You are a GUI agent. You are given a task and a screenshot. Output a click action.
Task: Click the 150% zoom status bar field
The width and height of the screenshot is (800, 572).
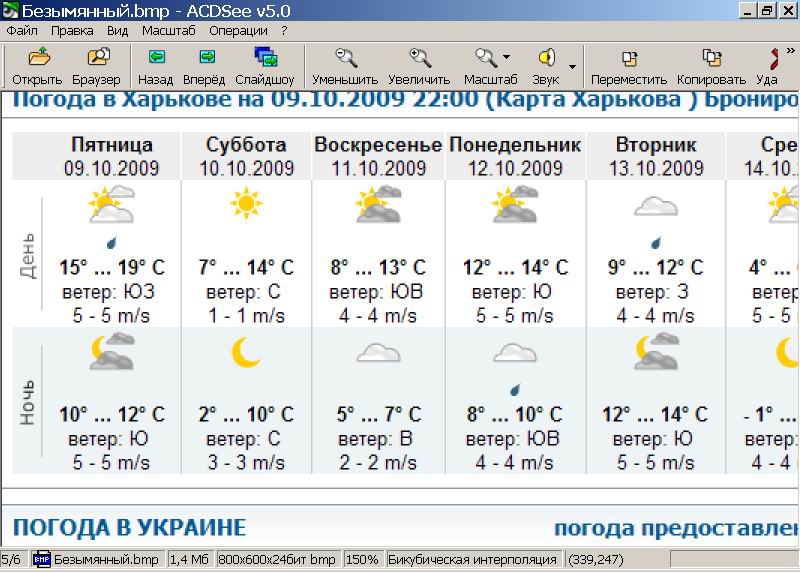362,560
